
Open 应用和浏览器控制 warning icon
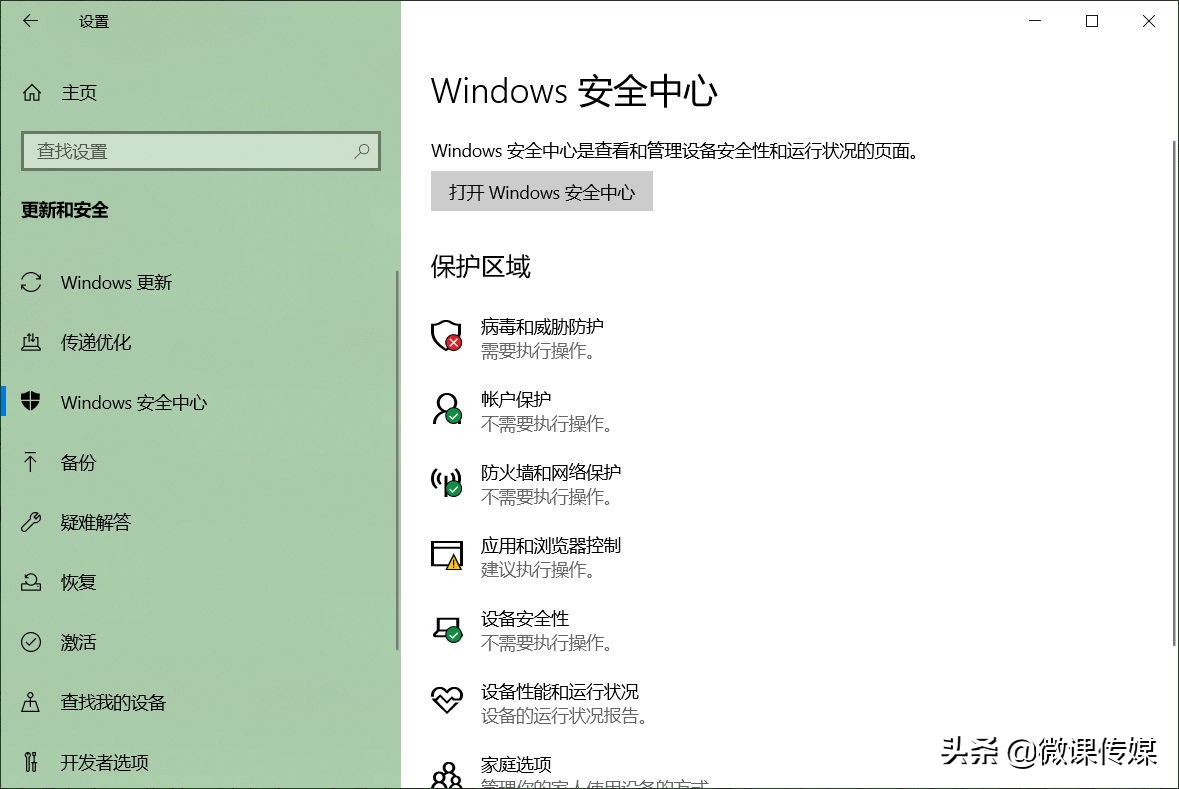click(x=446, y=556)
